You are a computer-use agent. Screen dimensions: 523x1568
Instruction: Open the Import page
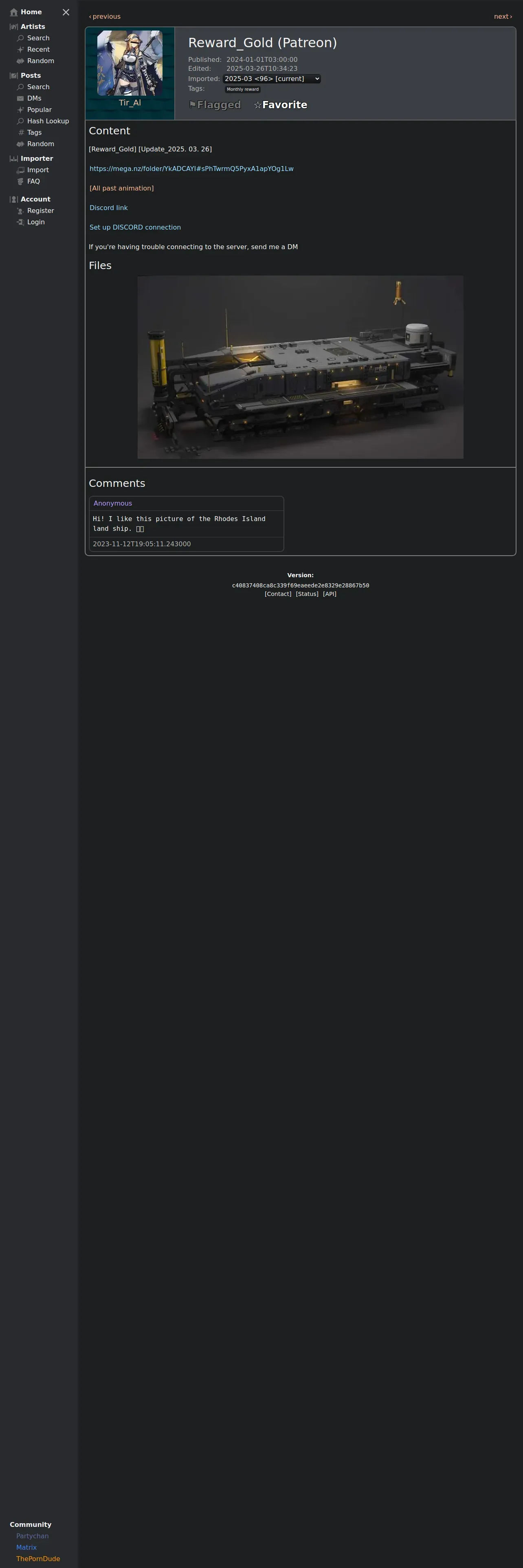click(x=38, y=171)
